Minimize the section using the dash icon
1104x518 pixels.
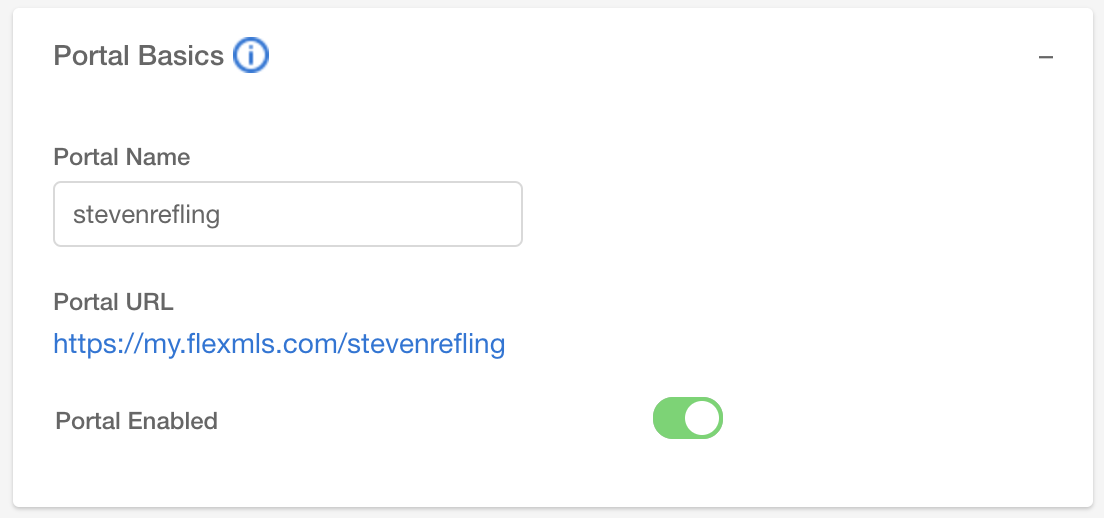click(1046, 57)
